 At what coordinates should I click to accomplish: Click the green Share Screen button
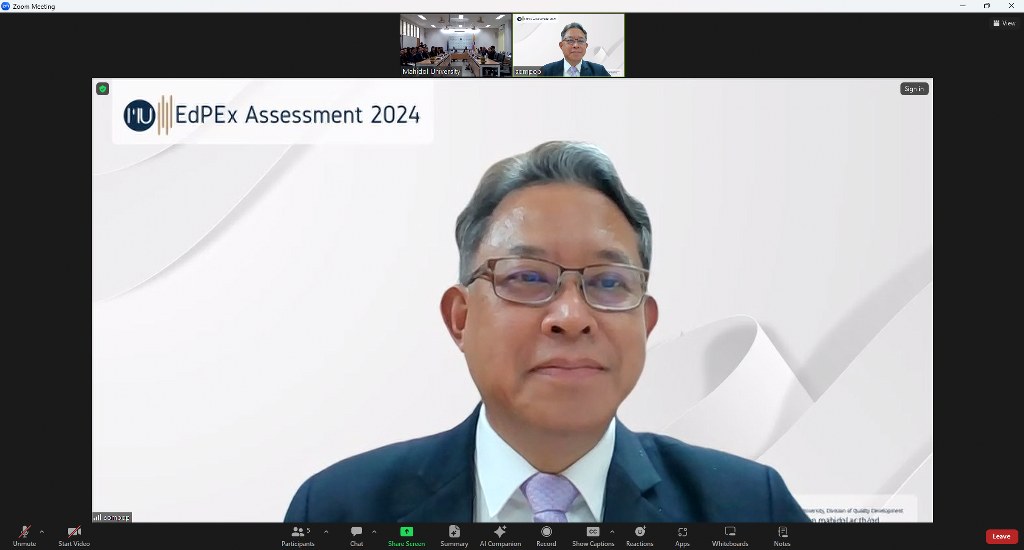point(406,534)
